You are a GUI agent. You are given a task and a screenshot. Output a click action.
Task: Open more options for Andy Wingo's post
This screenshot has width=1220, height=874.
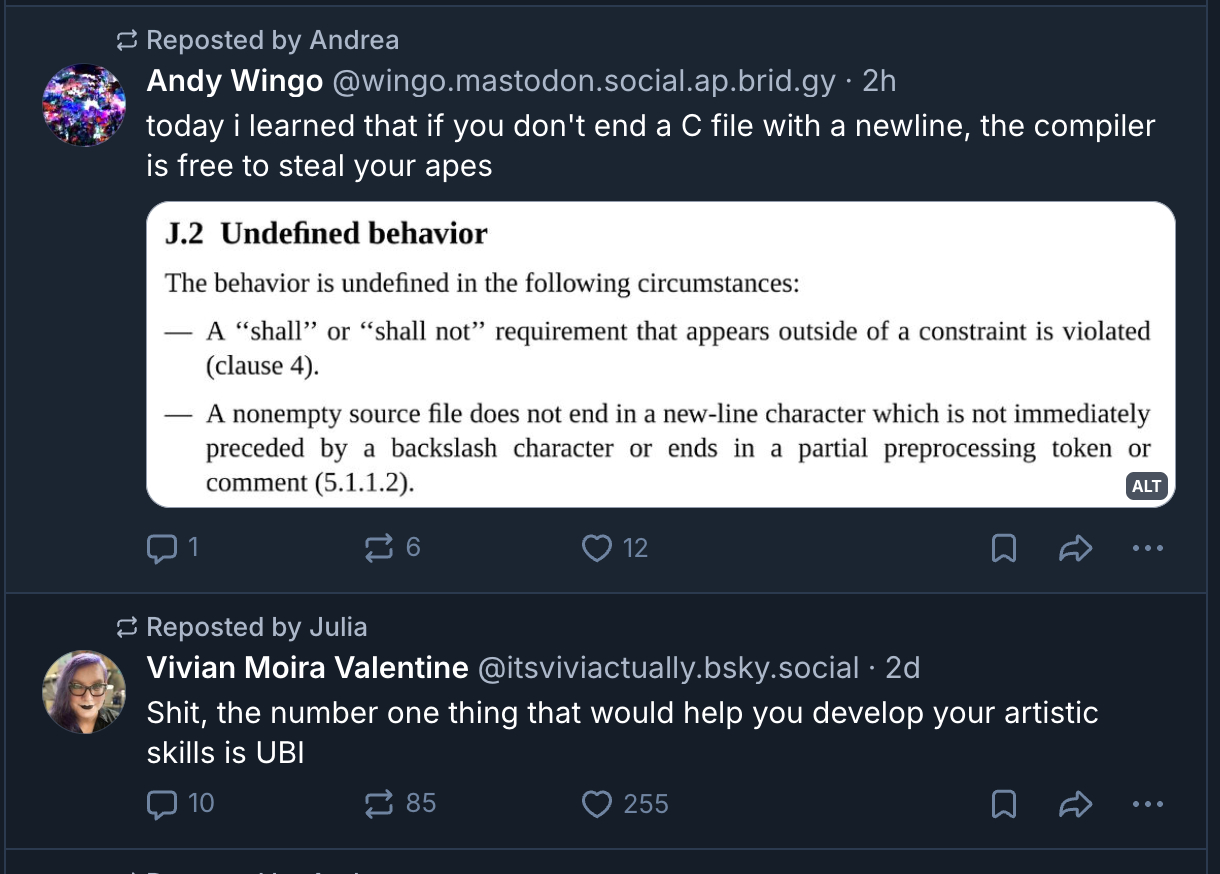1147,548
